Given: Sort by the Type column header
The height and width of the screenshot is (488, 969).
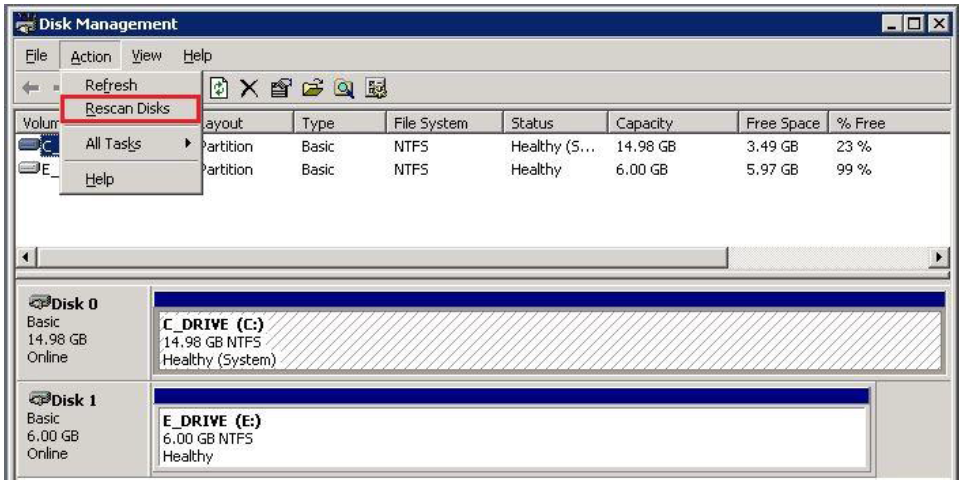Looking at the screenshot, I should tap(341, 123).
